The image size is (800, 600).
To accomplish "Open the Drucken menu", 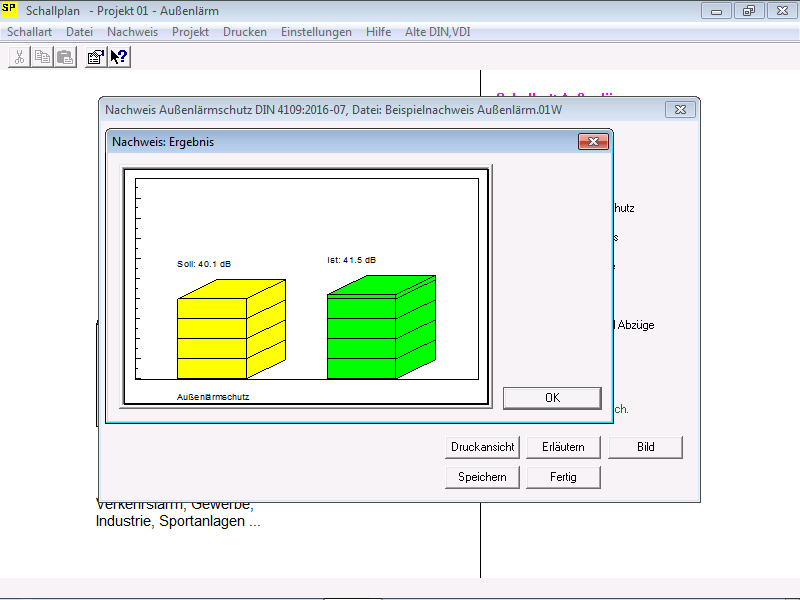I will click(245, 32).
